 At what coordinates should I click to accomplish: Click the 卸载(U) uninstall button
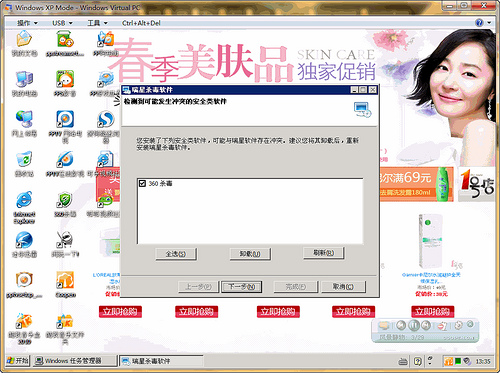click(x=250, y=254)
